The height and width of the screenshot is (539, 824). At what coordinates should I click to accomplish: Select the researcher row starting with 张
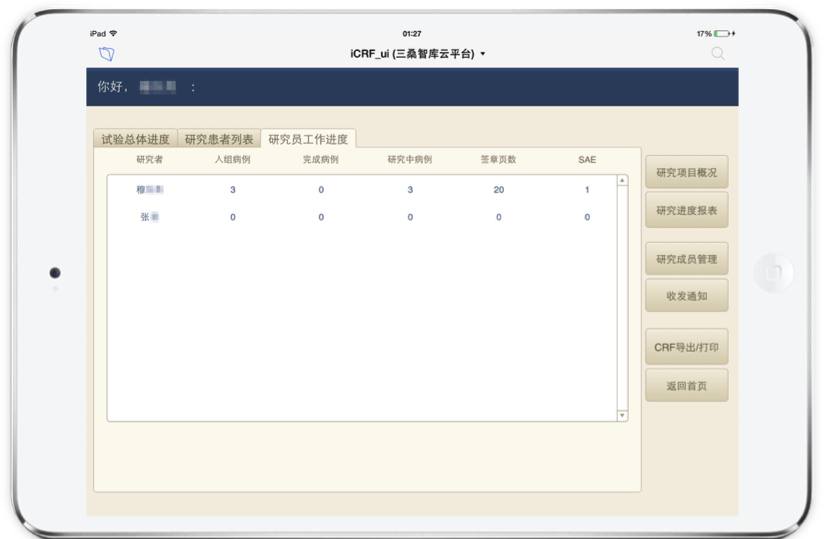tap(149, 217)
